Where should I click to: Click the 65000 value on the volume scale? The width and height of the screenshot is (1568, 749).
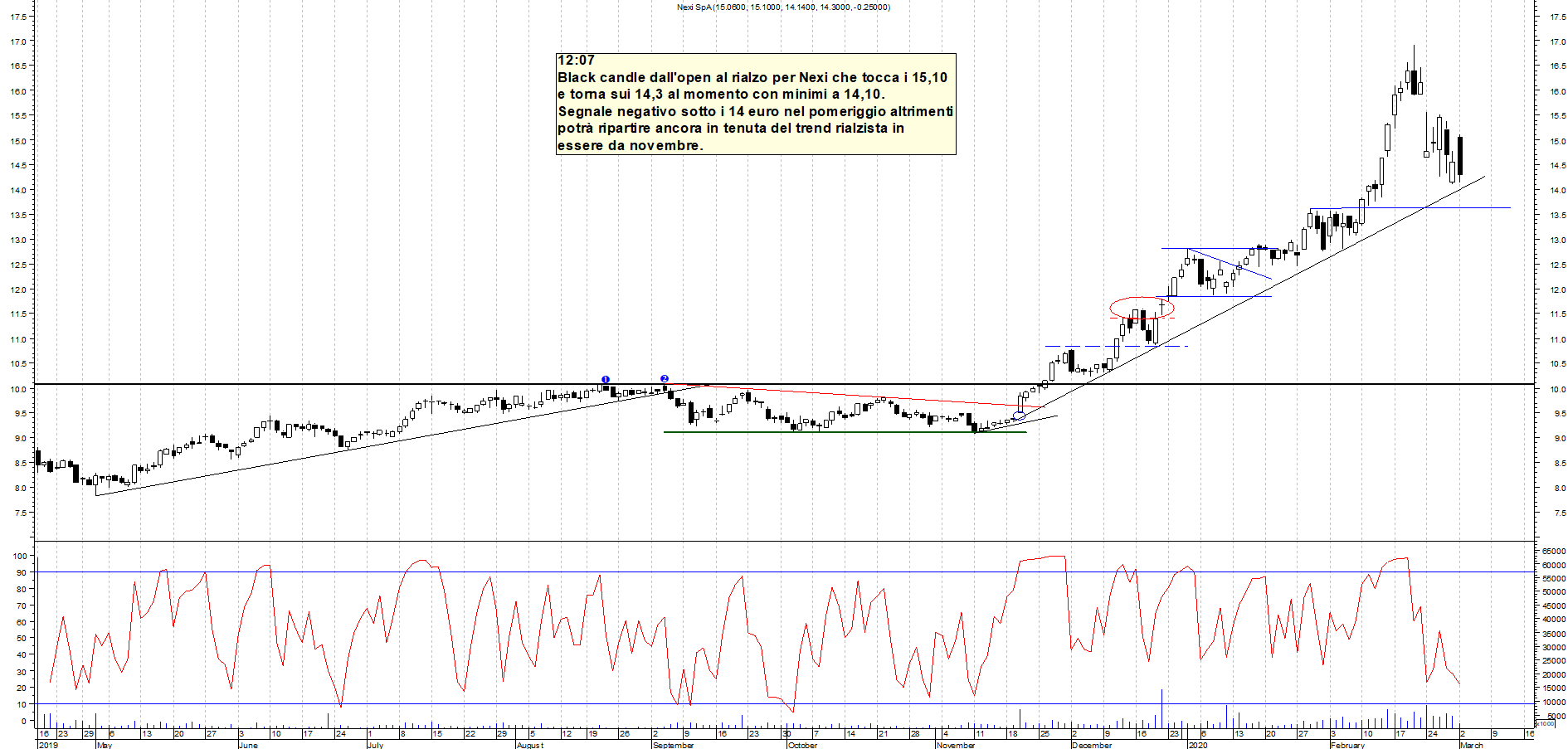pyautogui.click(x=1554, y=551)
